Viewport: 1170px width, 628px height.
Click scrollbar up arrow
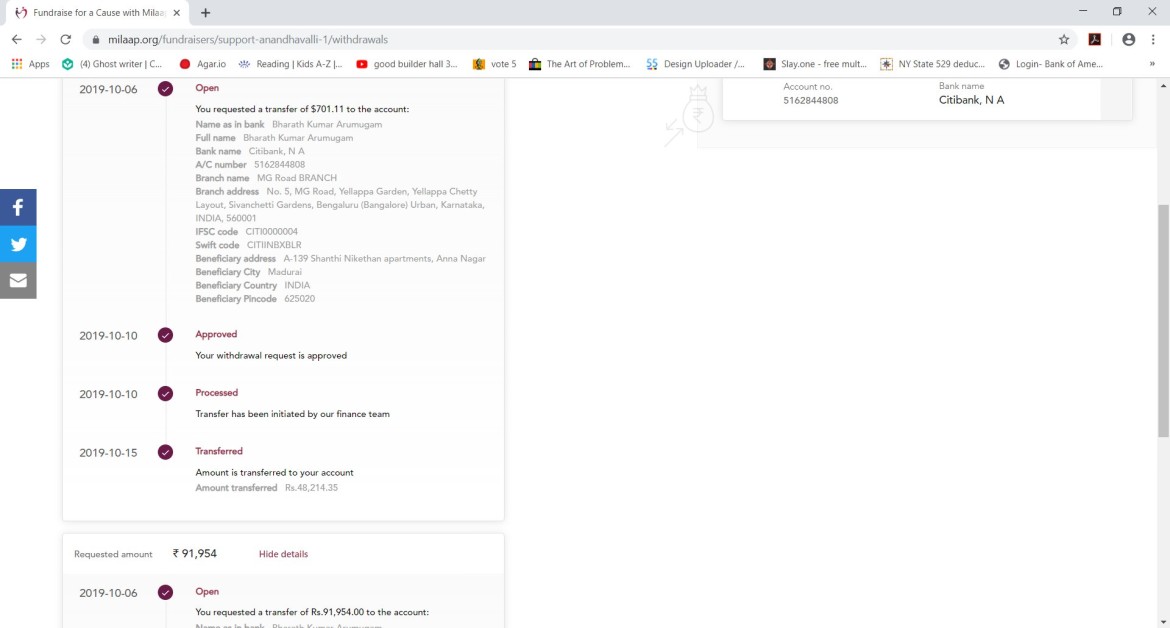(x=1163, y=85)
